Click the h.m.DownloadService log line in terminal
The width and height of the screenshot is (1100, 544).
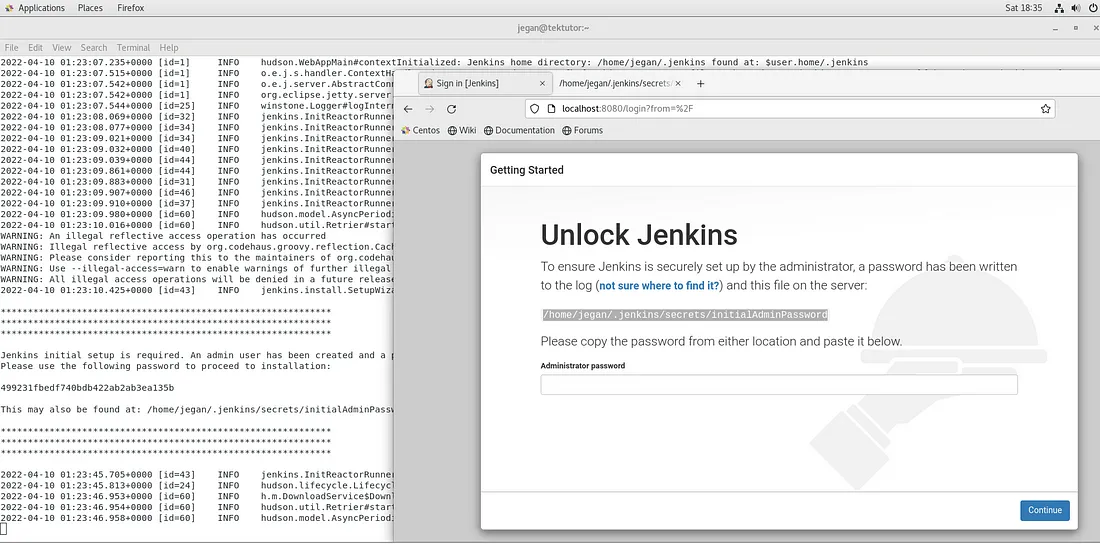coord(196,496)
